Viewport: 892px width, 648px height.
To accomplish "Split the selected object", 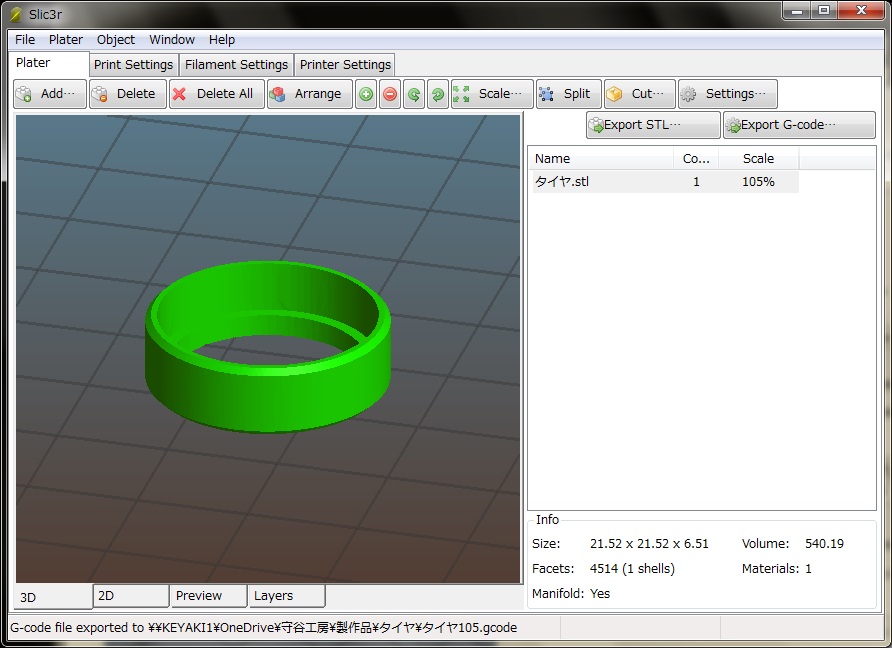I will click(568, 94).
